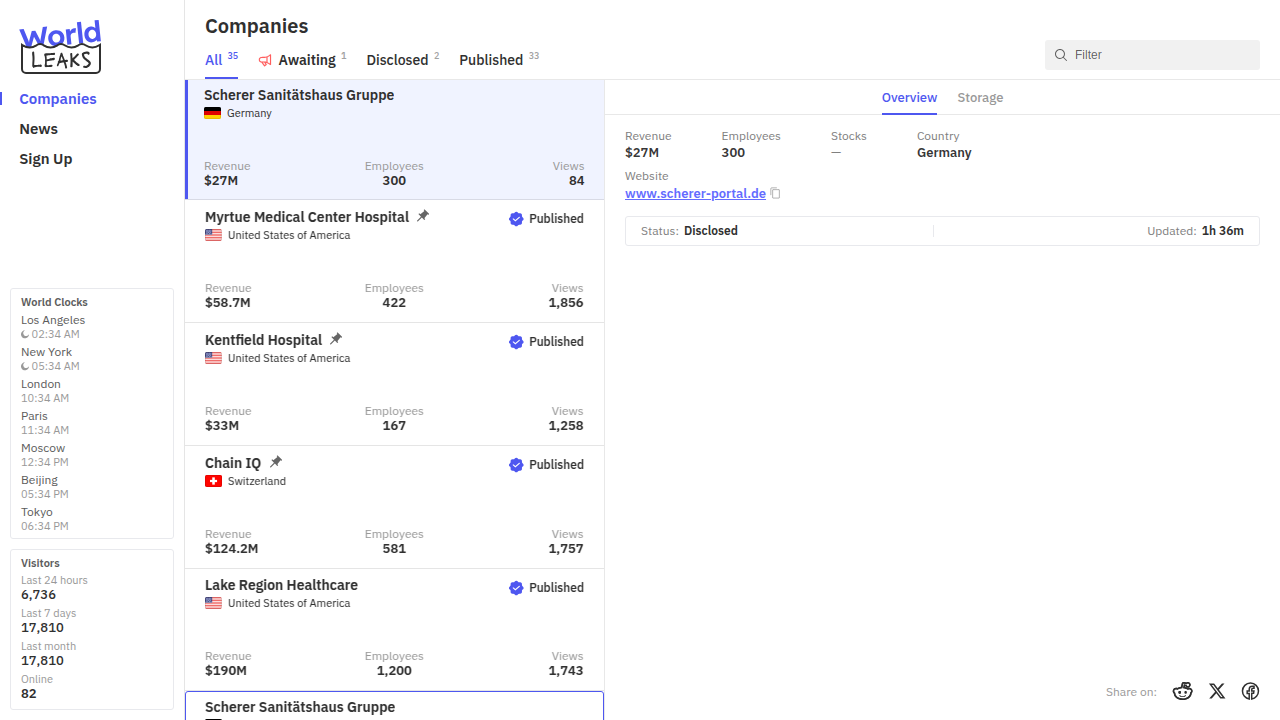The width and height of the screenshot is (1280, 720).
Task: Click pin icon next to Chain IQ
Action: click(x=276, y=462)
